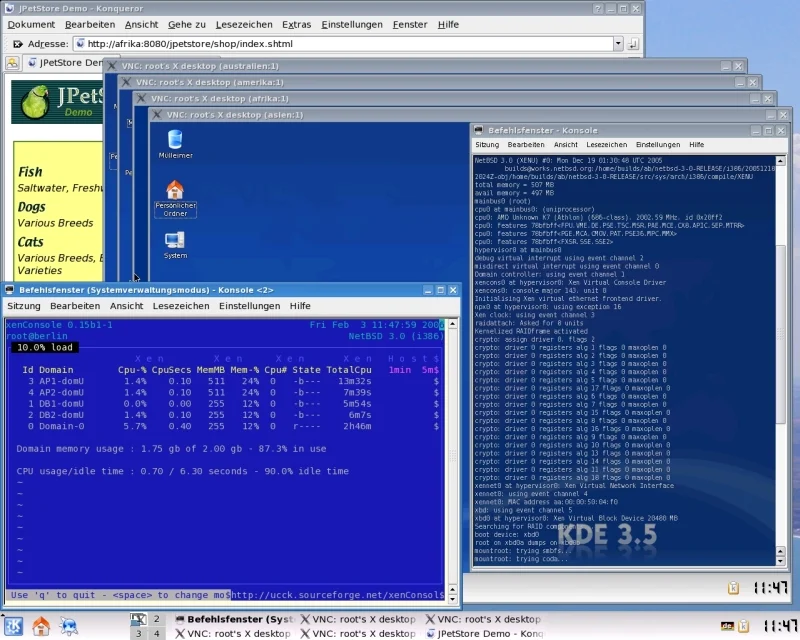
Task: Click the Domain-0 row in xenConsole
Action: [x=224, y=426]
